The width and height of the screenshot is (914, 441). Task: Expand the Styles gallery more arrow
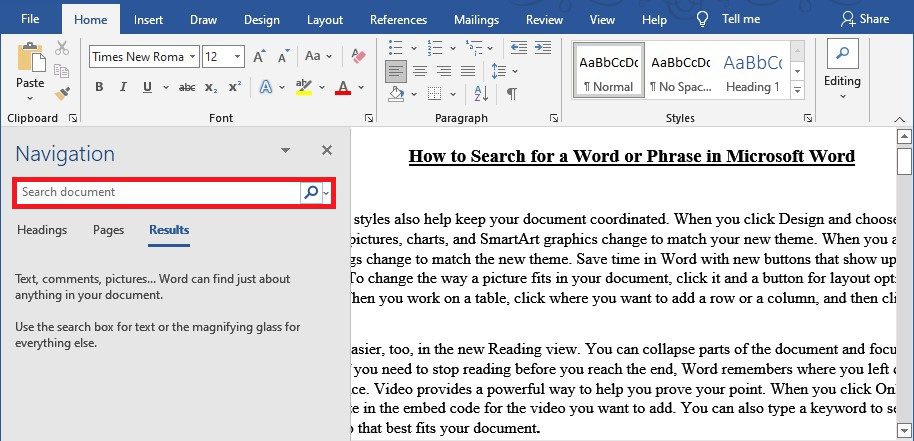coord(797,90)
